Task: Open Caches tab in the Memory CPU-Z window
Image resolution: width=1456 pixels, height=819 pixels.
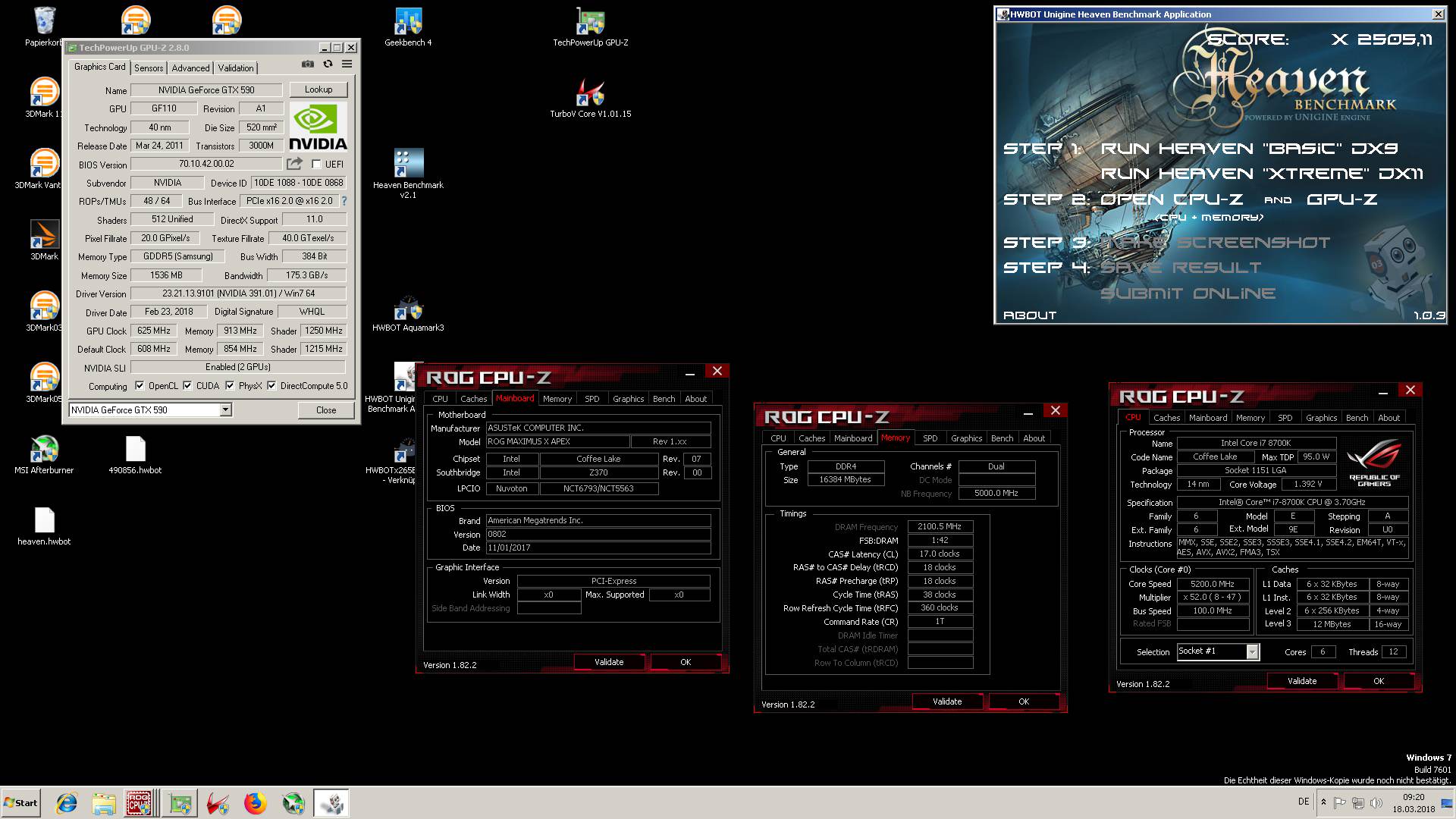Action: [811, 438]
